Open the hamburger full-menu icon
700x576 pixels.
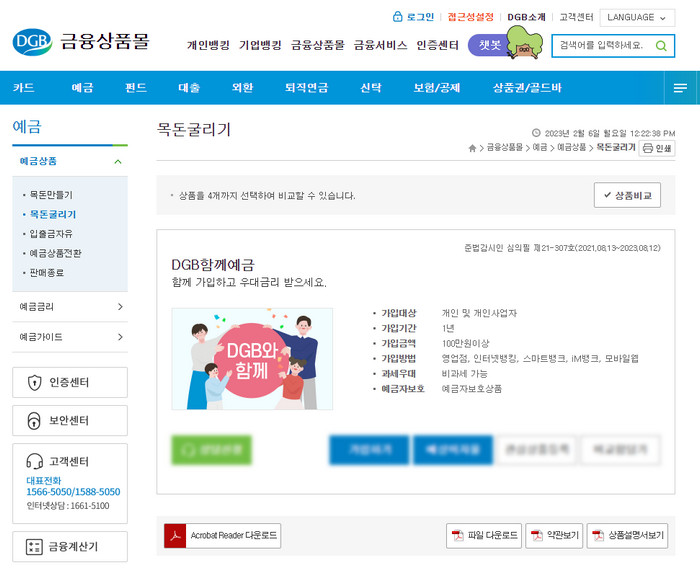[680, 88]
